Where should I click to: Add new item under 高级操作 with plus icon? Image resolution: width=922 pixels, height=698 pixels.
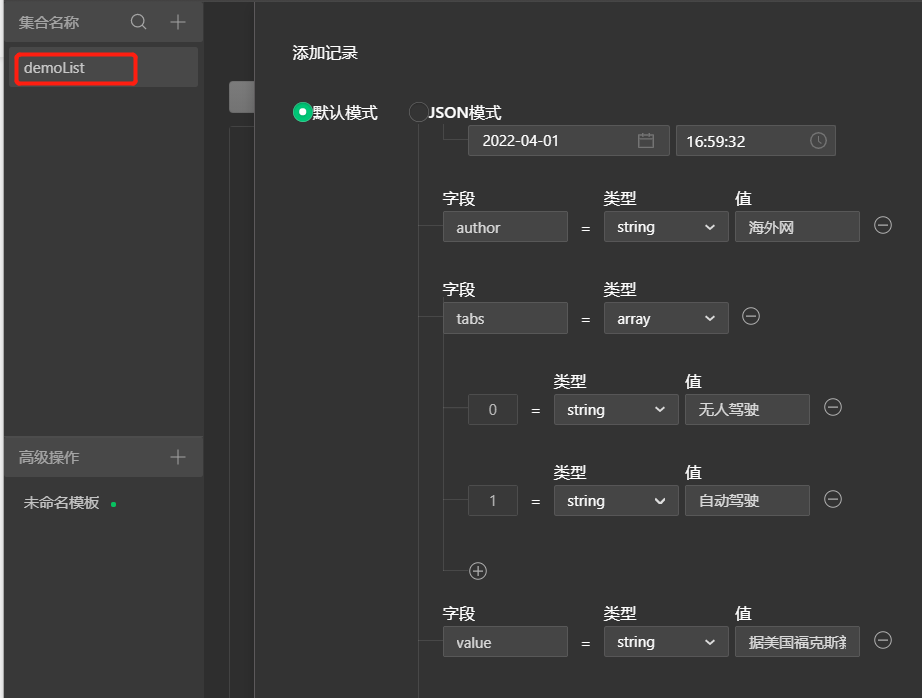[177, 456]
